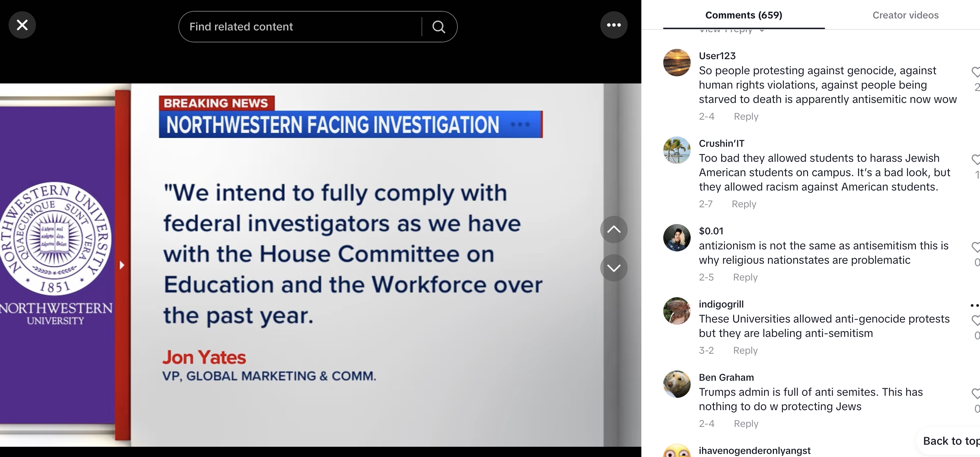Image resolution: width=980 pixels, height=457 pixels.
Task: Like User123's comment with heart
Action: coord(975,73)
